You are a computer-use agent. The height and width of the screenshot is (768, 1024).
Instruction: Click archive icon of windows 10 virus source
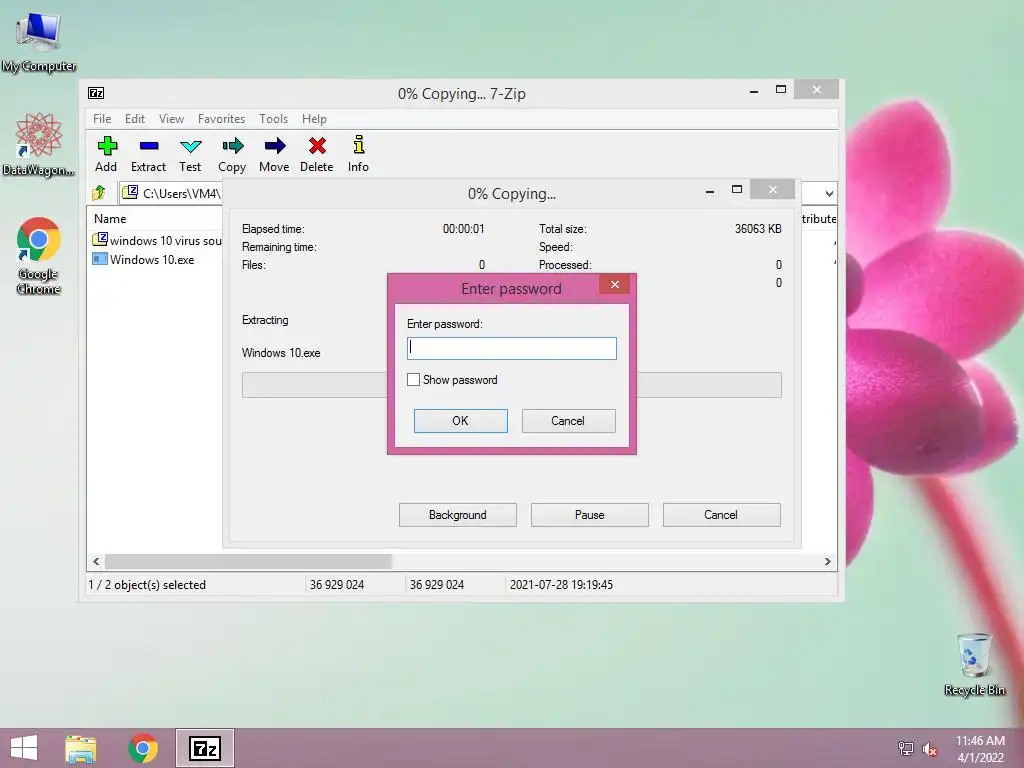point(100,240)
